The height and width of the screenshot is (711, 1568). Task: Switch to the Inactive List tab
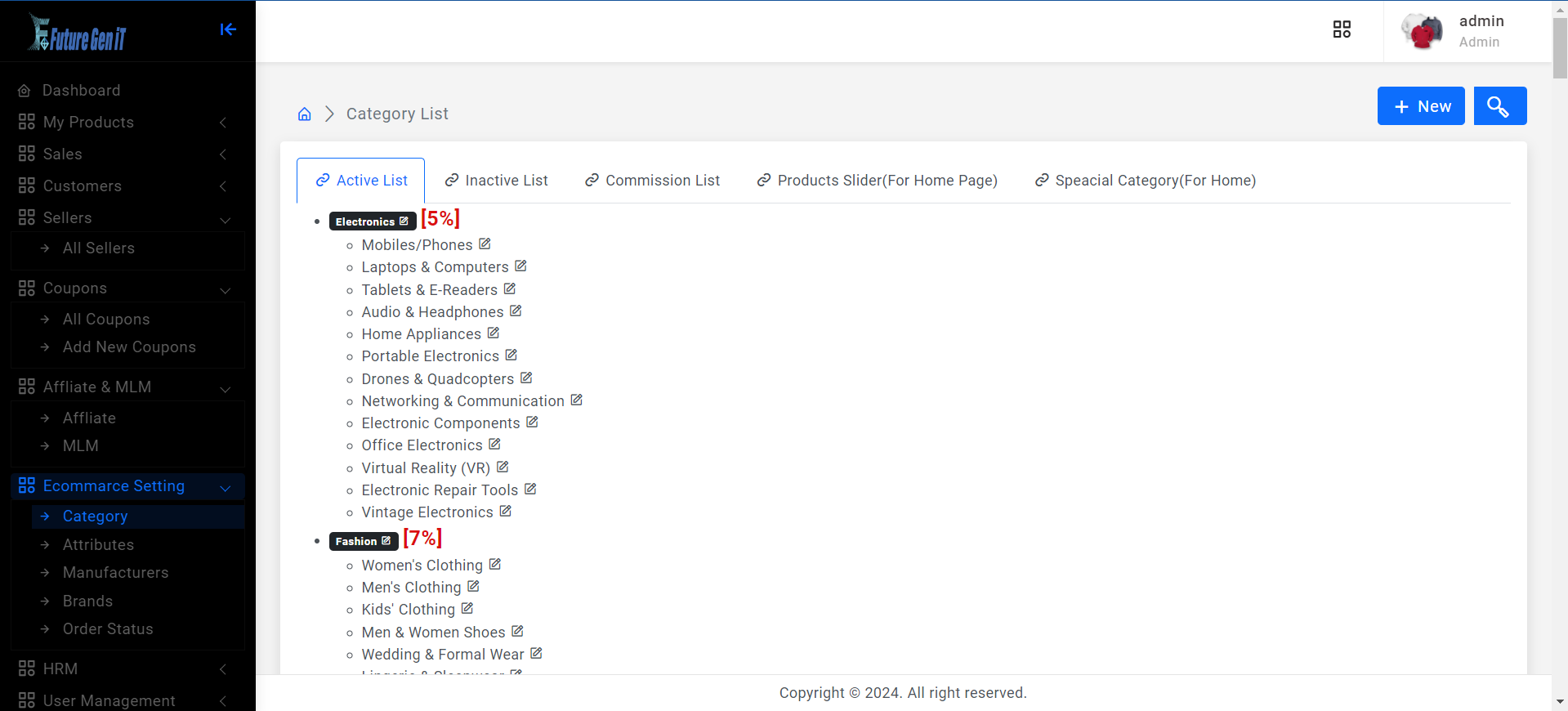pyautogui.click(x=496, y=181)
